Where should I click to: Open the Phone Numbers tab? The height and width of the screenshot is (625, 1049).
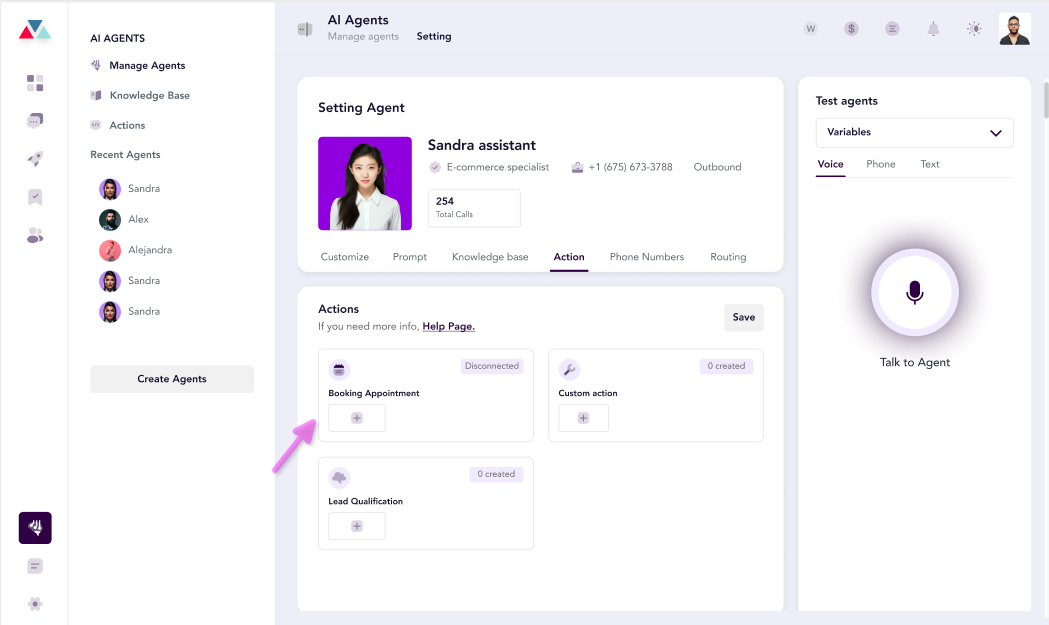(647, 257)
